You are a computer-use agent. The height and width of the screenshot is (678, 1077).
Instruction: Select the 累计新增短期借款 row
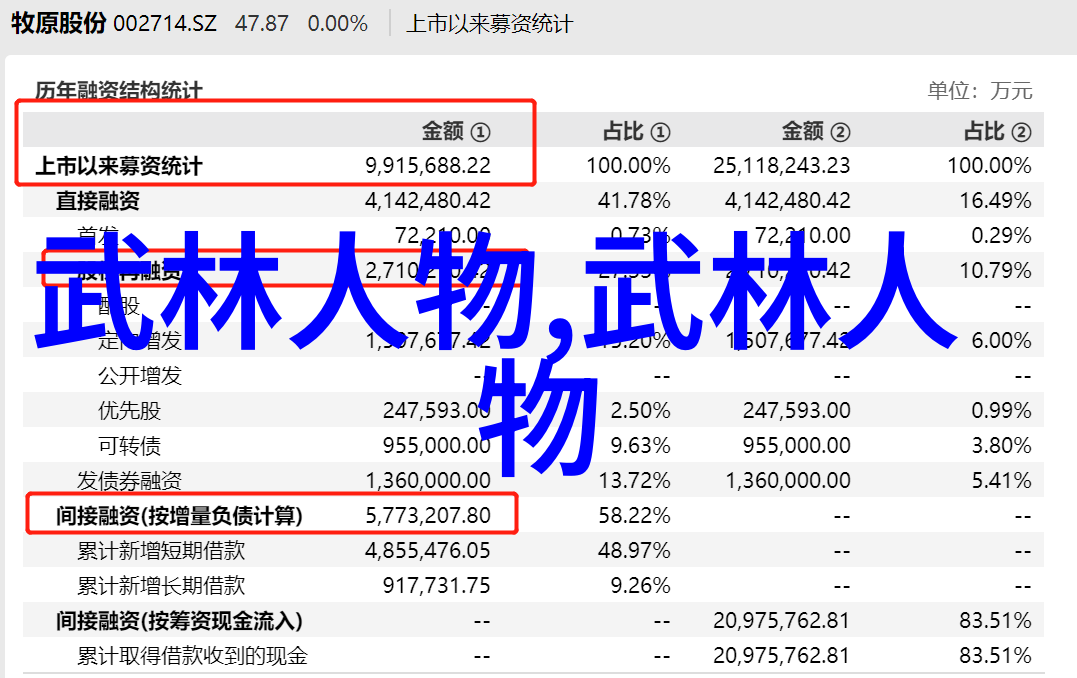[161, 551]
